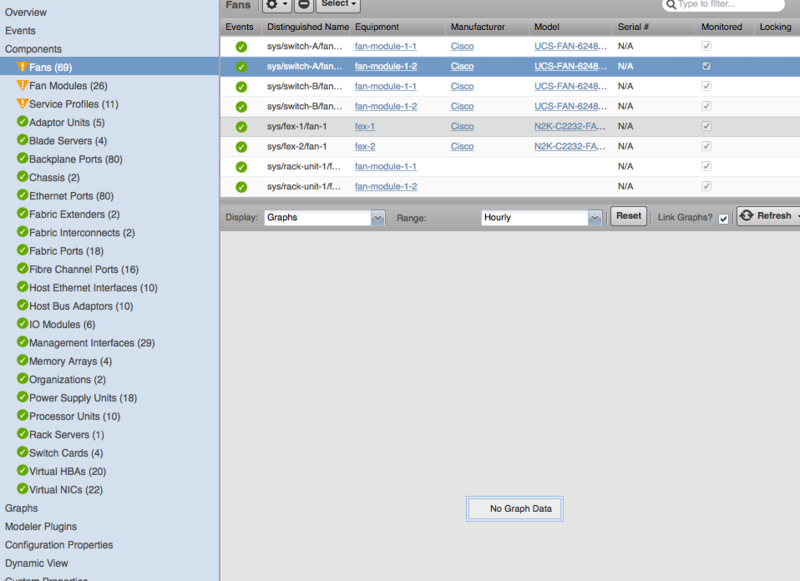Select Host Ethernet Interfaces (10) component
Image resolution: width=800 pixels, height=581 pixels.
93,288
